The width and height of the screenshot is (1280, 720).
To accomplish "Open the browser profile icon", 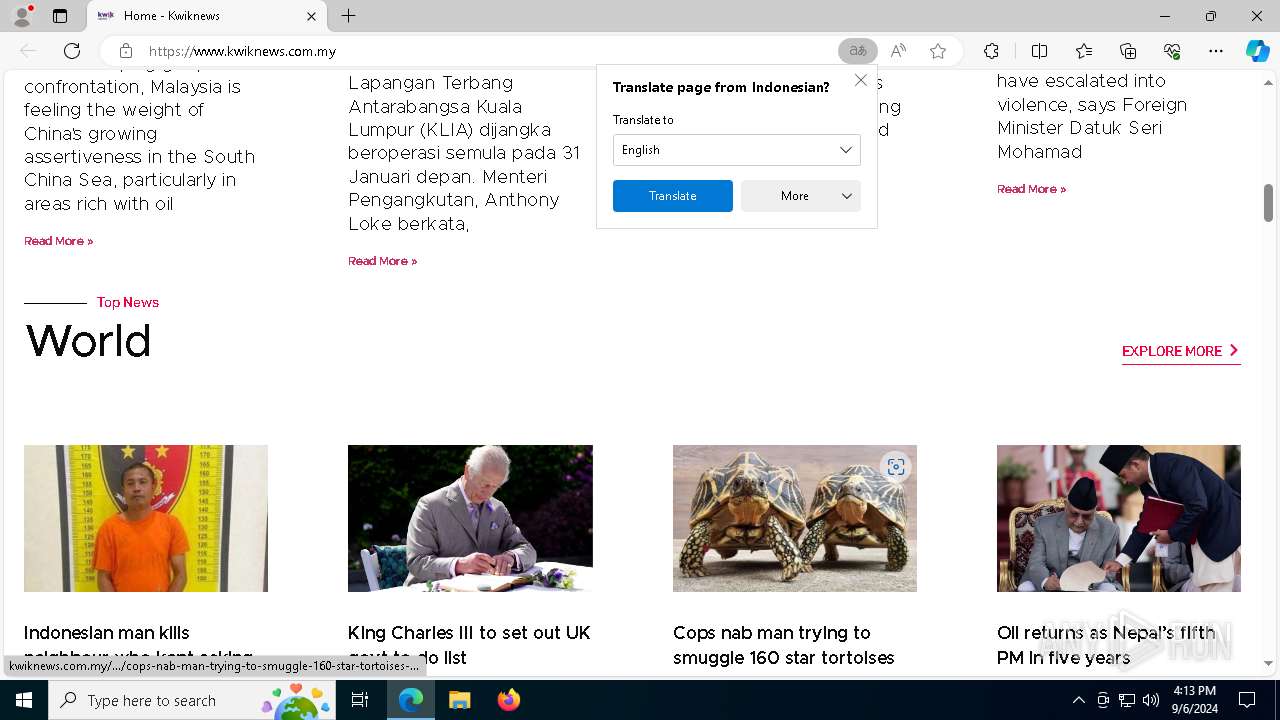I will coord(22,16).
